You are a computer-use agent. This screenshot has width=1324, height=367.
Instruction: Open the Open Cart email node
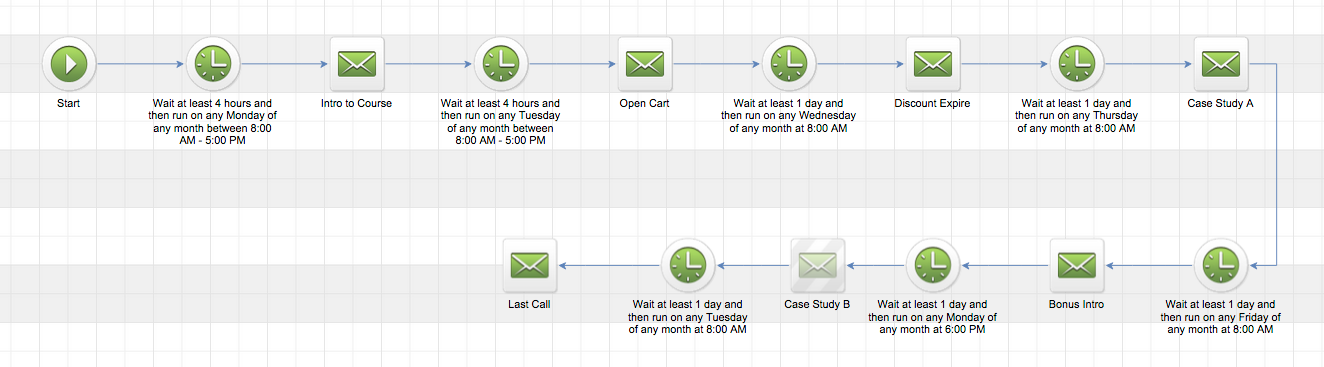pos(645,64)
